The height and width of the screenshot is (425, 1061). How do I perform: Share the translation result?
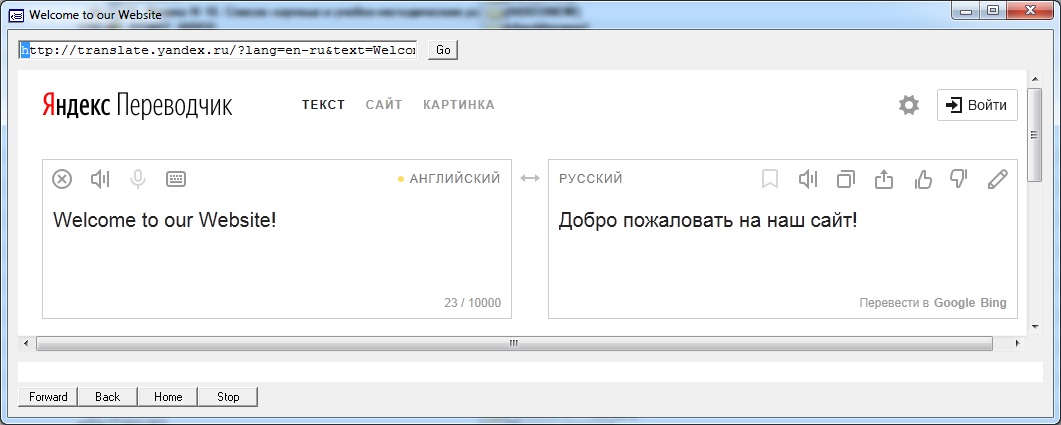(884, 179)
